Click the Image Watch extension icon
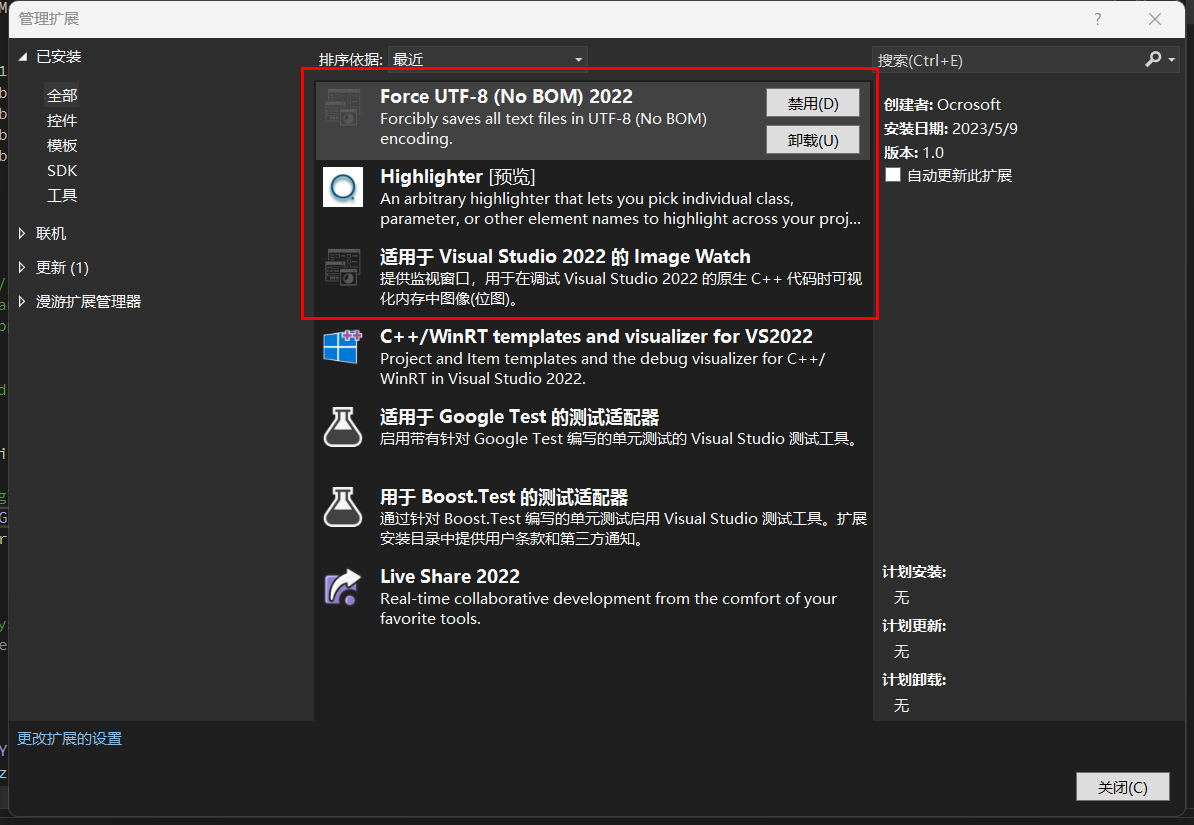 click(x=343, y=267)
